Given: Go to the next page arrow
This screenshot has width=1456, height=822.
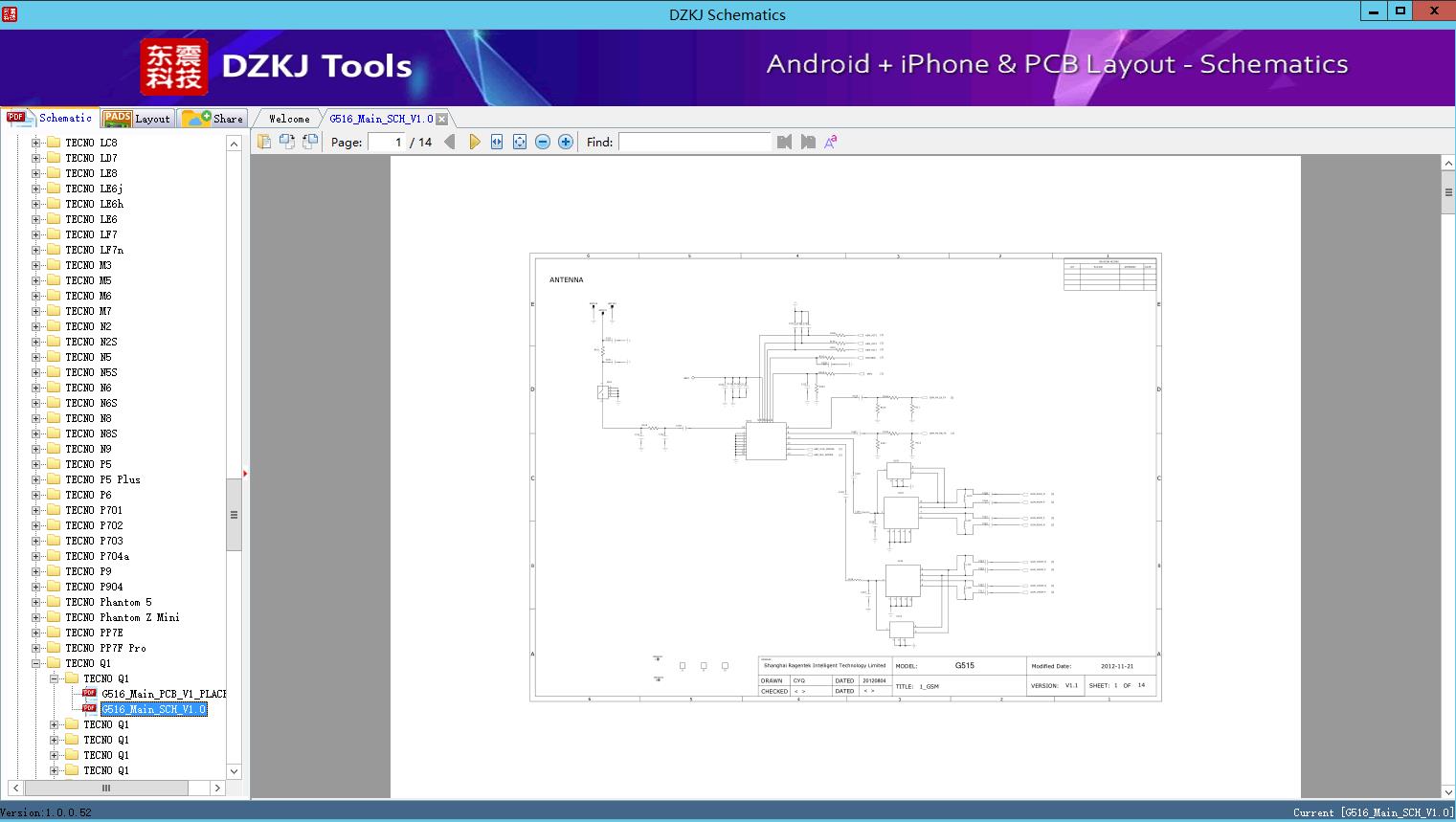Looking at the screenshot, I should [474, 142].
